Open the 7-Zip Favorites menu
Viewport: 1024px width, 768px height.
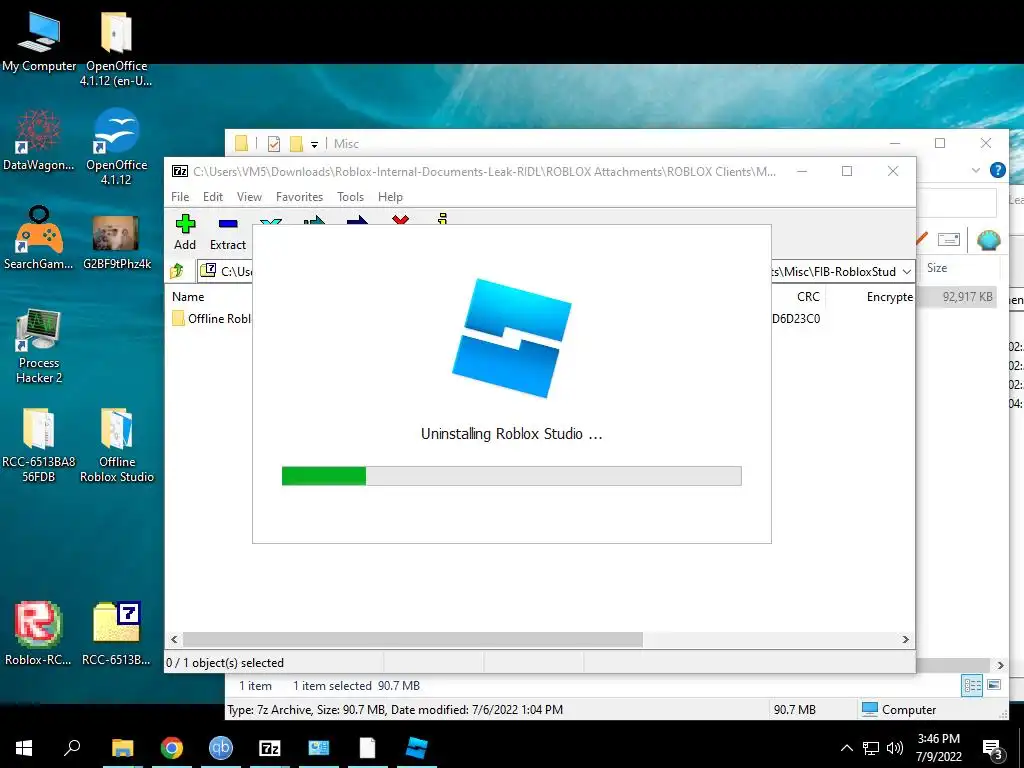299,197
